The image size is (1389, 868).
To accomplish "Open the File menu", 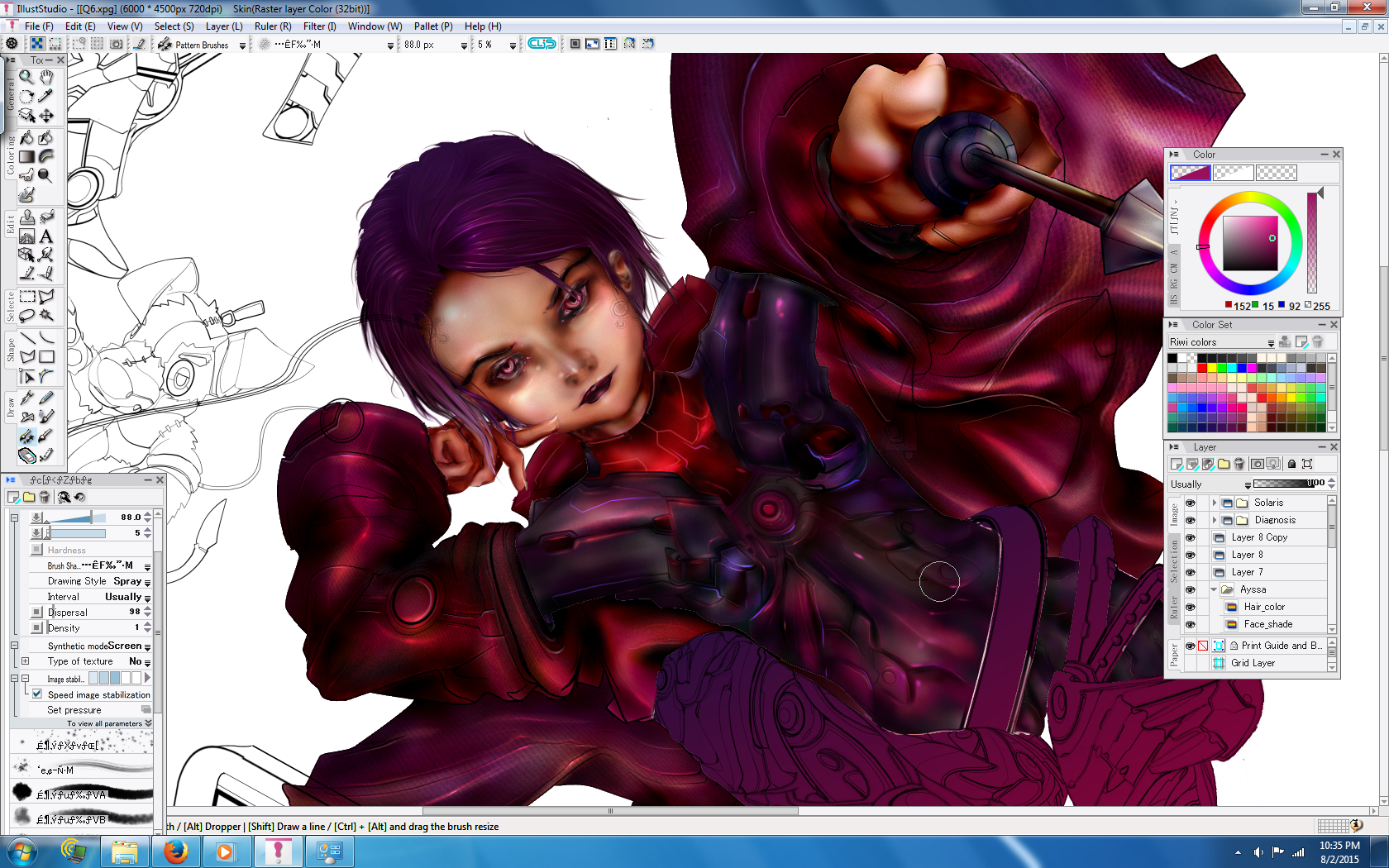I will click(x=39, y=26).
